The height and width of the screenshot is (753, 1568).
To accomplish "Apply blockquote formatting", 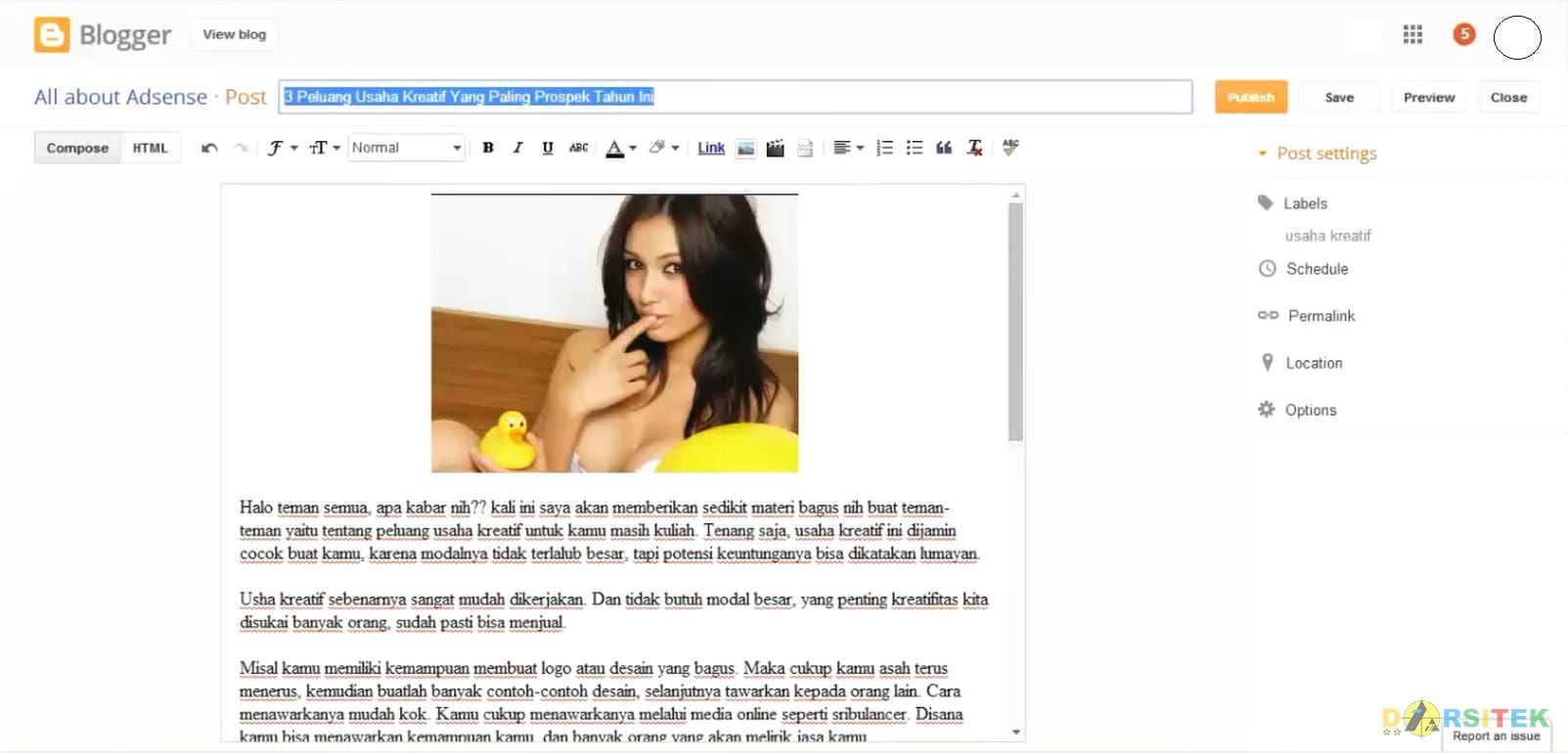I will pyautogui.click(x=944, y=148).
